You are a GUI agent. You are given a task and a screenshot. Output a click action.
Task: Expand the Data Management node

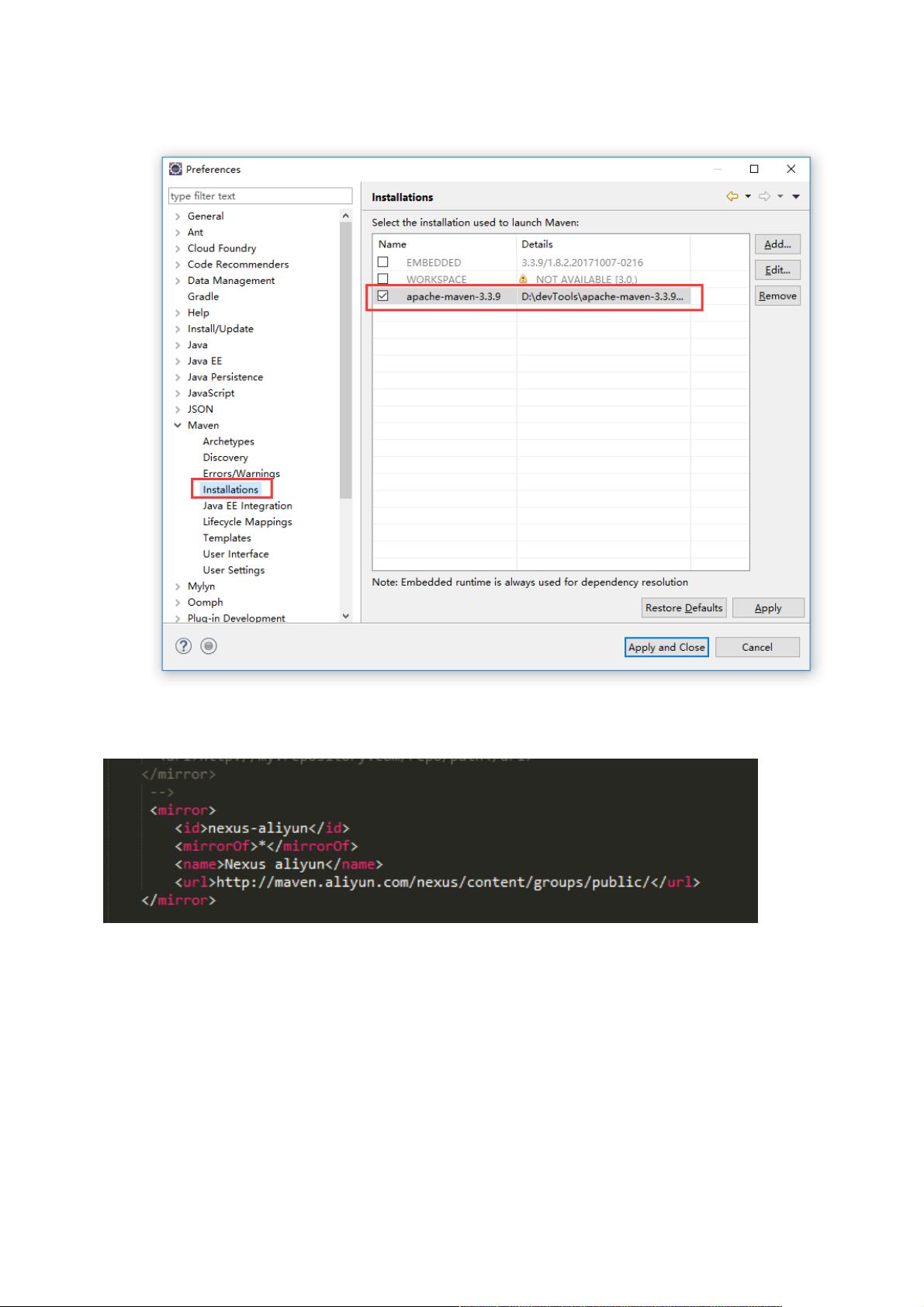click(x=178, y=281)
